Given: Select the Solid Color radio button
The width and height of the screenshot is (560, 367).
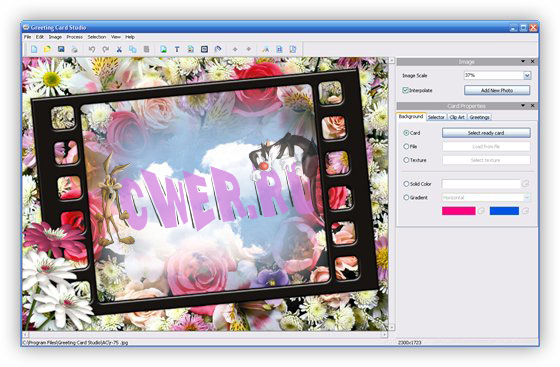Looking at the screenshot, I should 406,184.
